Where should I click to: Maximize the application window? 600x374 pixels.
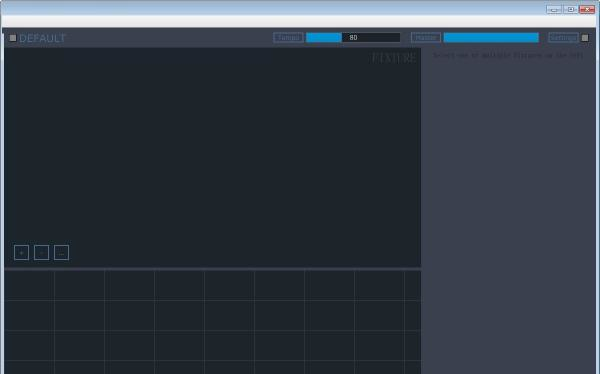(571, 9)
